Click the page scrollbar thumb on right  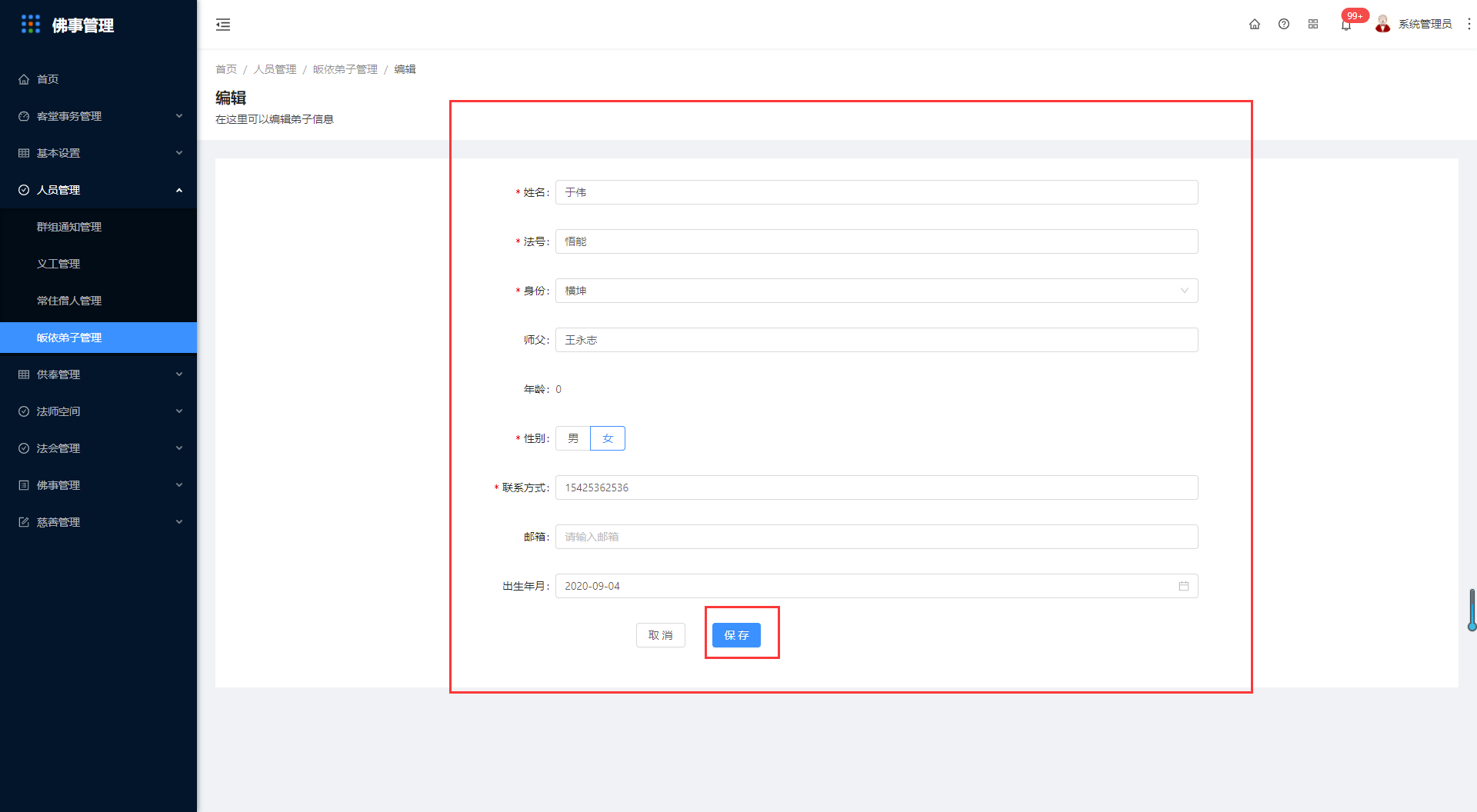(1472, 610)
